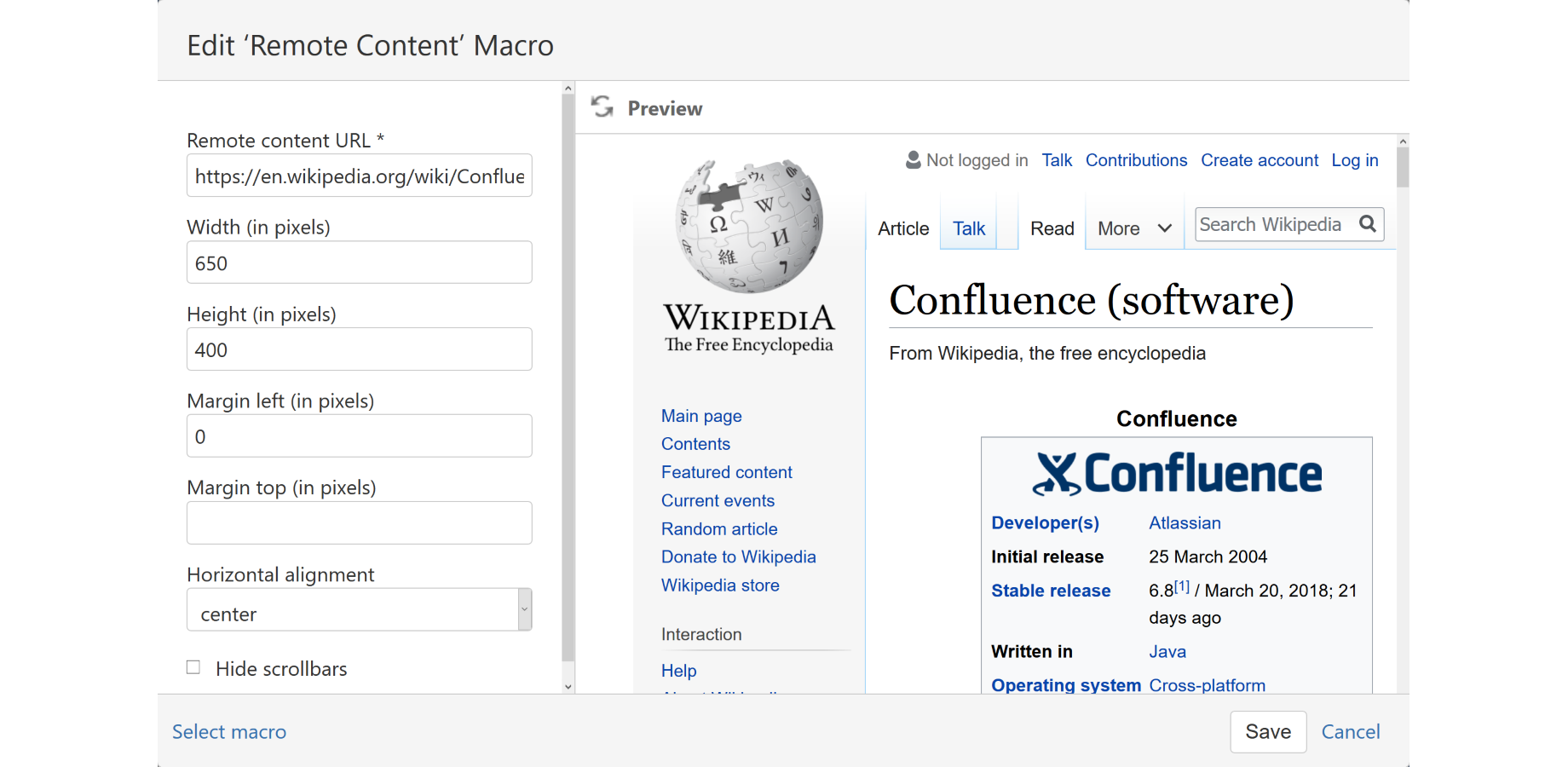Open Main page link in sidebar
The height and width of the screenshot is (767, 1568).
pyautogui.click(x=701, y=416)
